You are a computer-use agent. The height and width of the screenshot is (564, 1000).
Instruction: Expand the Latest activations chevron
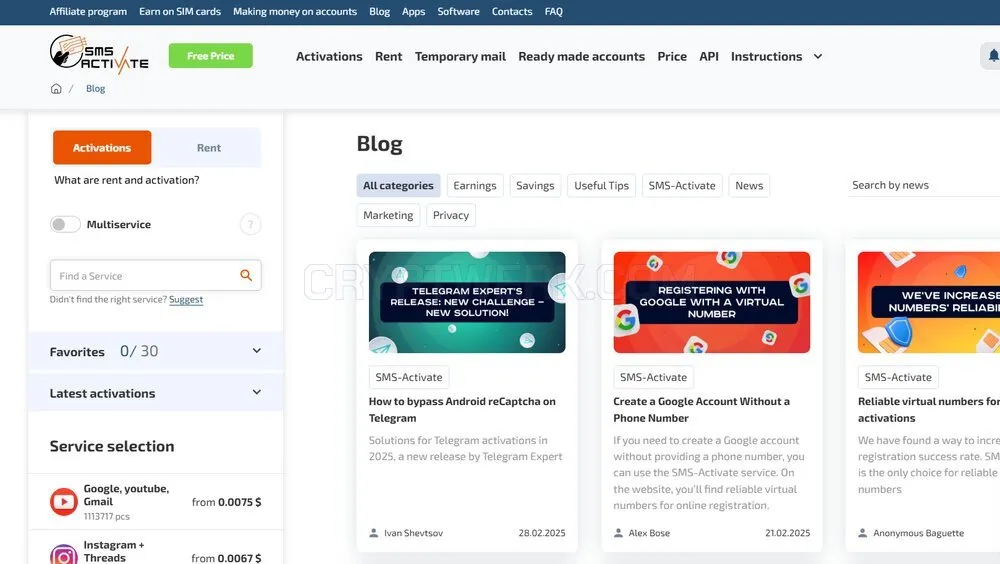point(256,392)
